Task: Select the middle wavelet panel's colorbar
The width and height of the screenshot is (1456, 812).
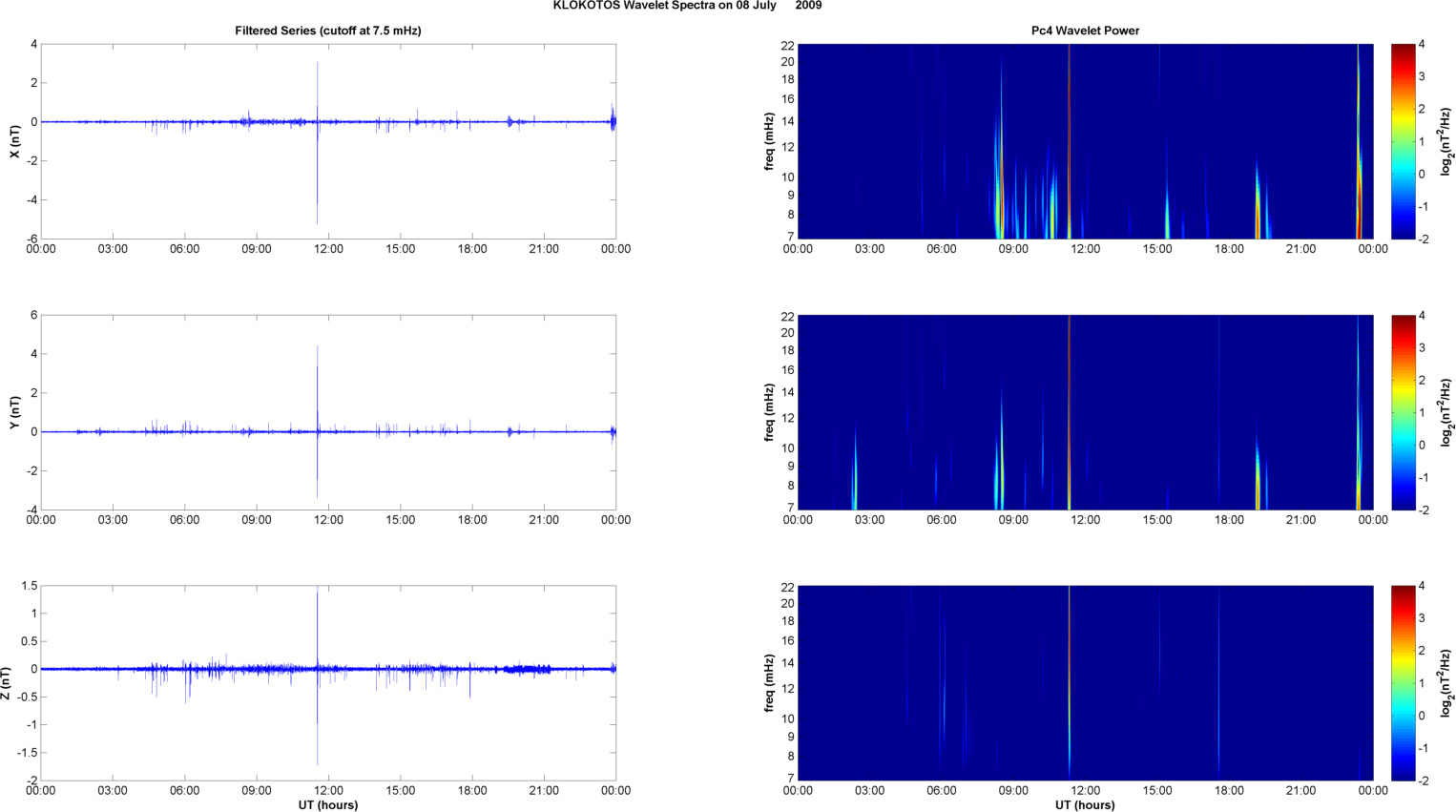Action: pos(1403,412)
